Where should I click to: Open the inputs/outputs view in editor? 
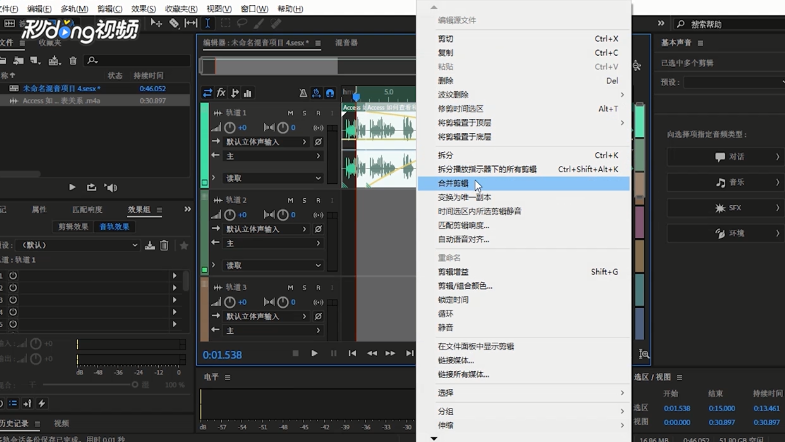click(207, 93)
